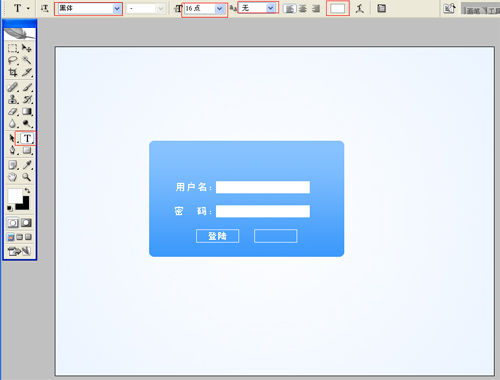
Task: Select the Move tool
Action: (27, 49)
